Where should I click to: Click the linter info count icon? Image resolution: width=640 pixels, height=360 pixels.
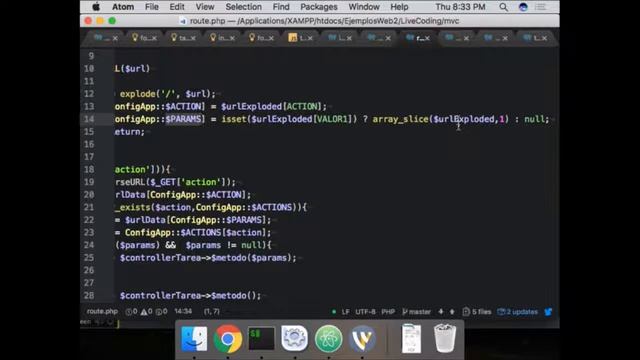162,312
